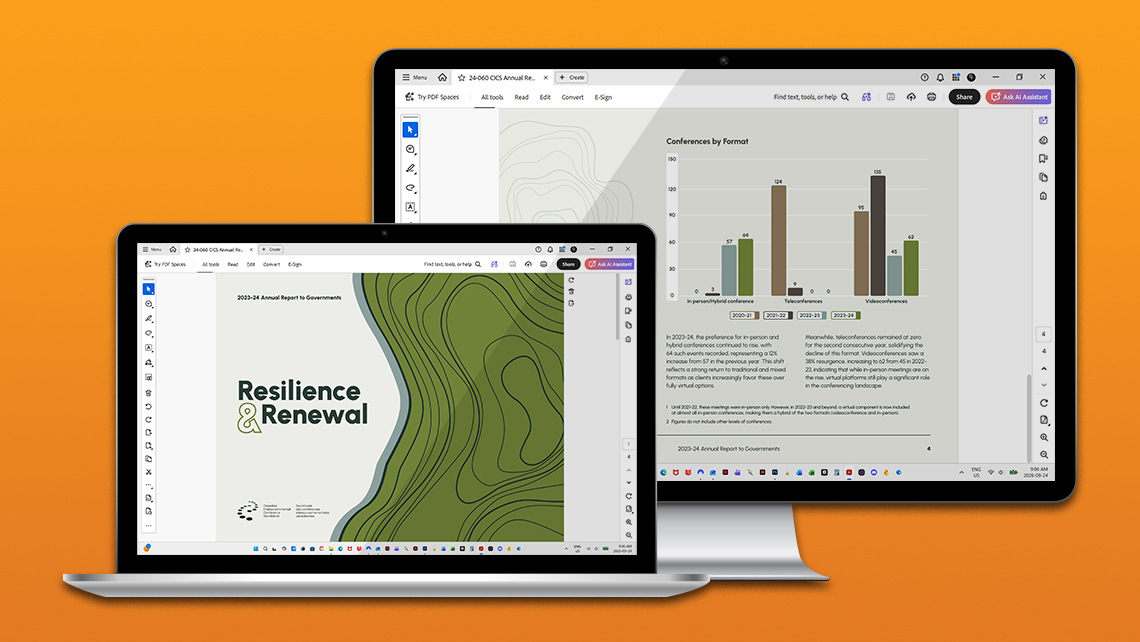Viewport: 1140px width, 642px height.
Task: Open the Edge browser on monitor taskbar
Action: pos(663,473)
